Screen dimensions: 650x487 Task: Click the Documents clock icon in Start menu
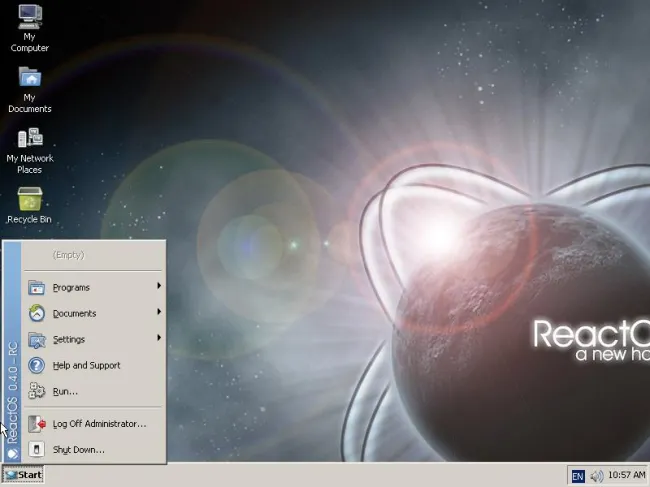36,313
